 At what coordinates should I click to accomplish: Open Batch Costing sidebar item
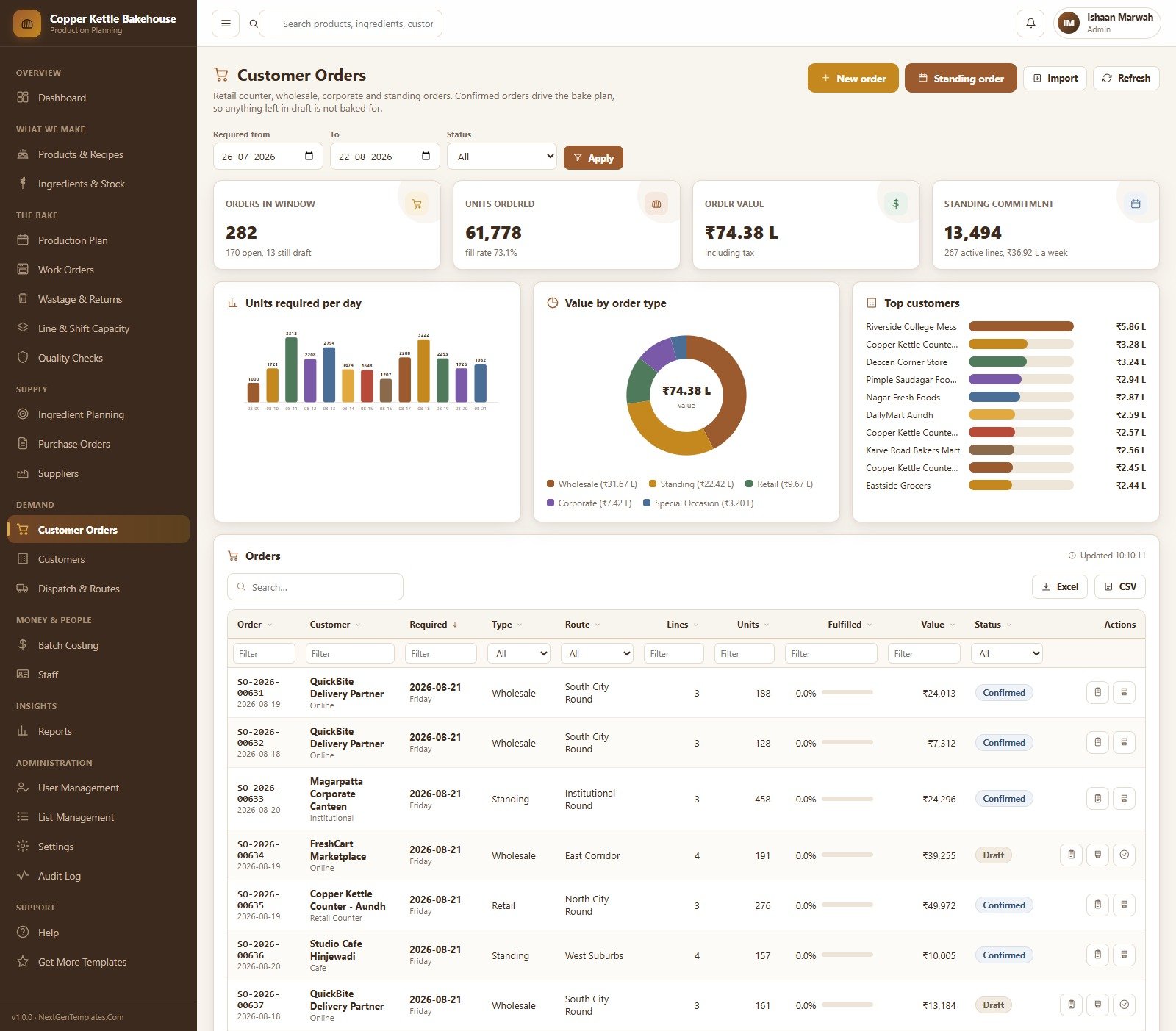(x=98, y=645)
